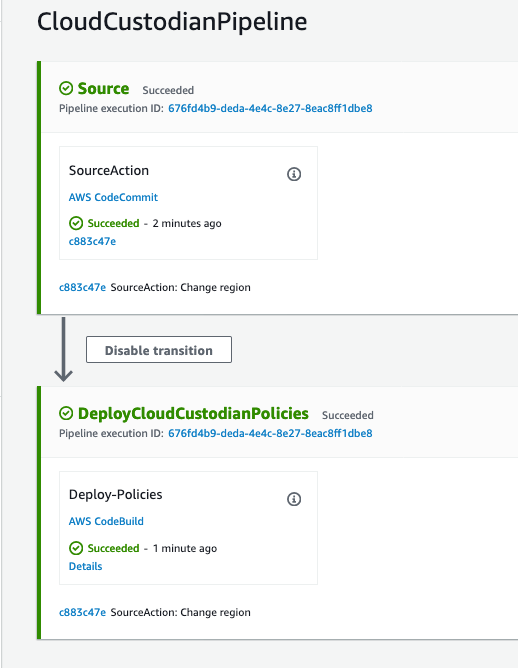The image size is (518, 668).
Task: Open c883c47e commit link inside SourceAction card
Action: pyautogui.click(x=92, y=242)
